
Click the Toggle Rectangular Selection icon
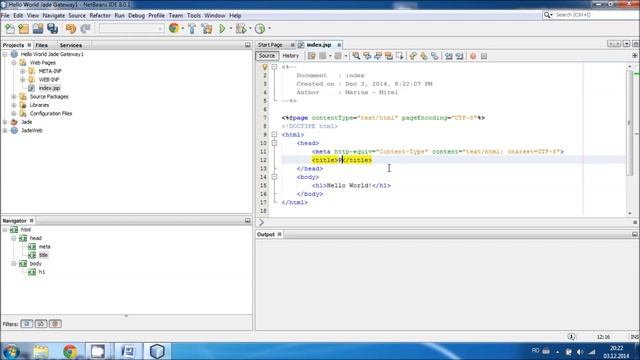400,56
